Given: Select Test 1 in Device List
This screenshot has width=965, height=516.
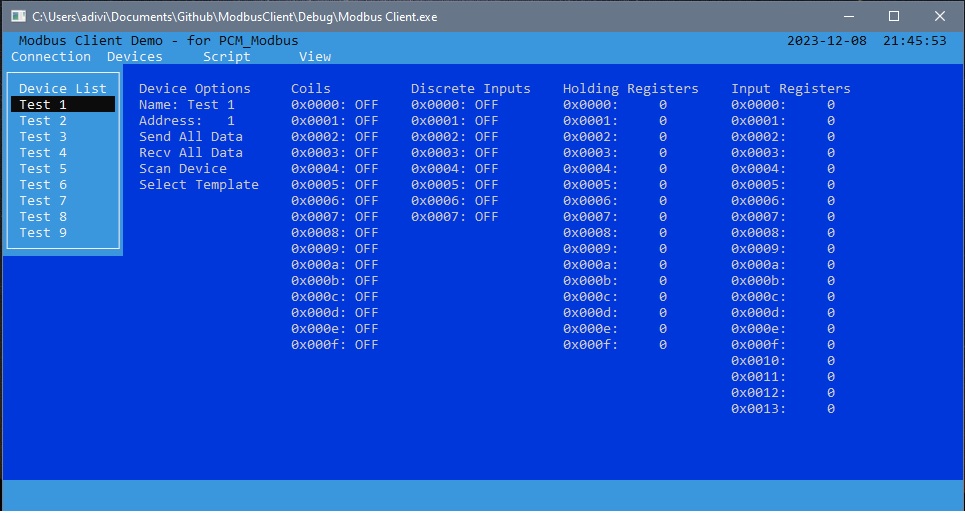Looking at the screenshot, I should tap(43, 105).
